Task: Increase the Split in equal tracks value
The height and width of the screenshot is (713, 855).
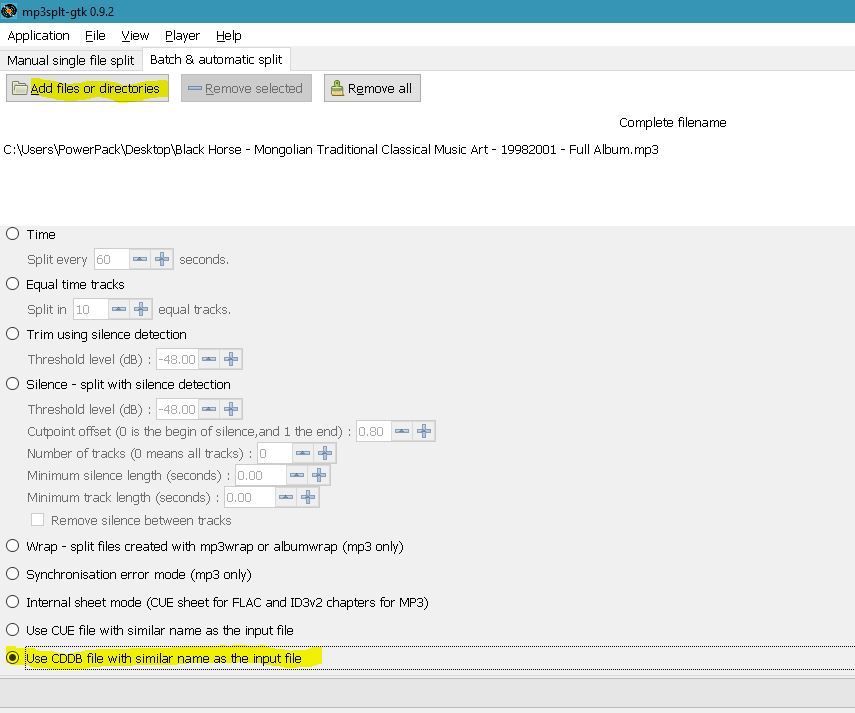Action: (141, 310)
